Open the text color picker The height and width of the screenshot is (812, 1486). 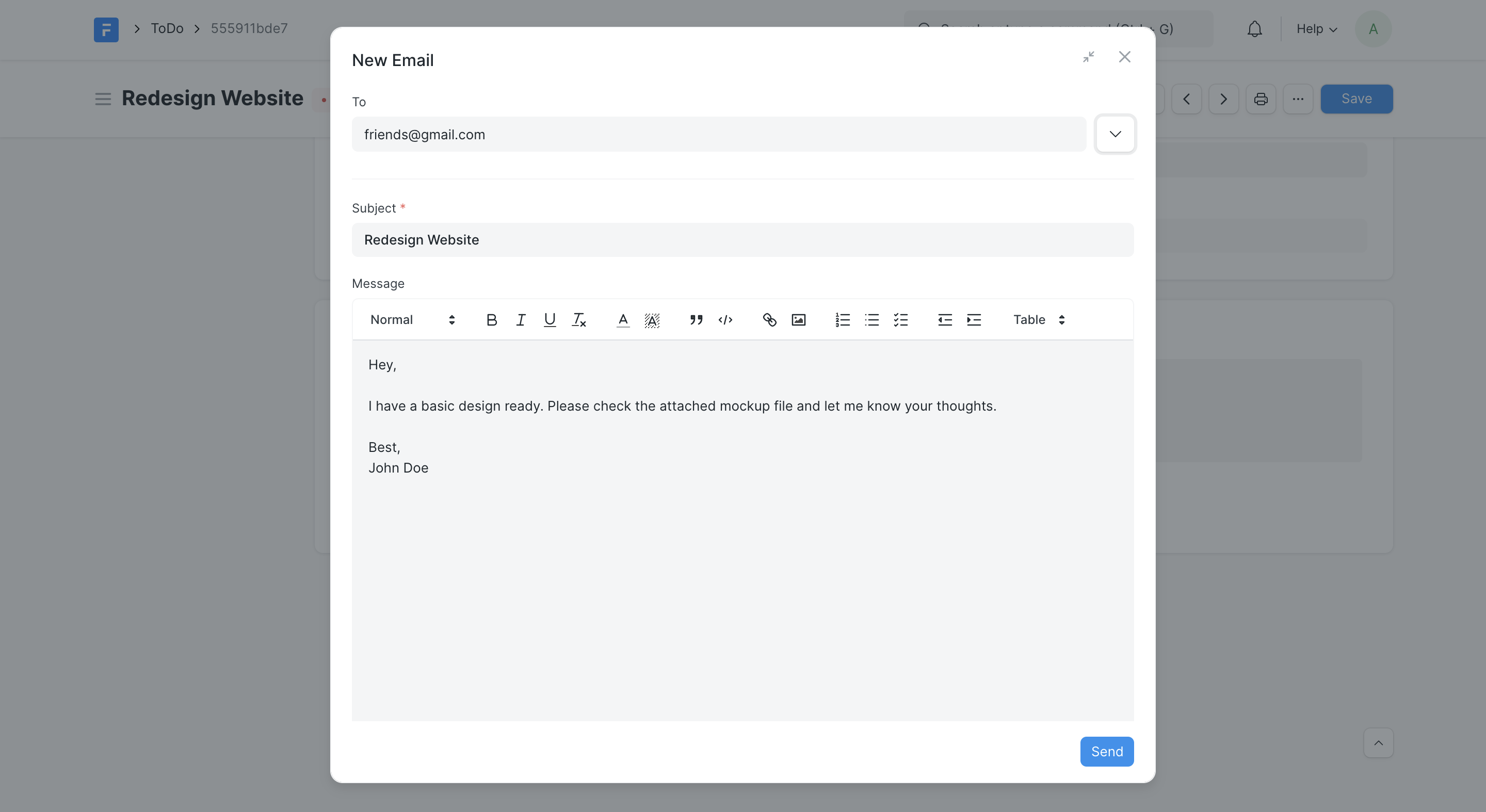coord(622,319)
